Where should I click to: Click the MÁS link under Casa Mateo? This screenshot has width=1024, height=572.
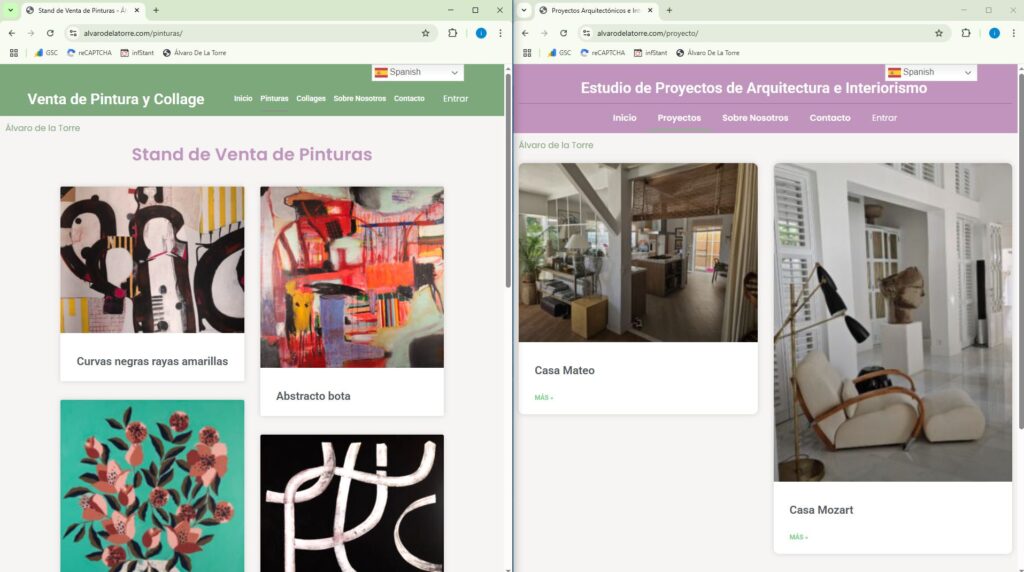(x=544, y=397)
